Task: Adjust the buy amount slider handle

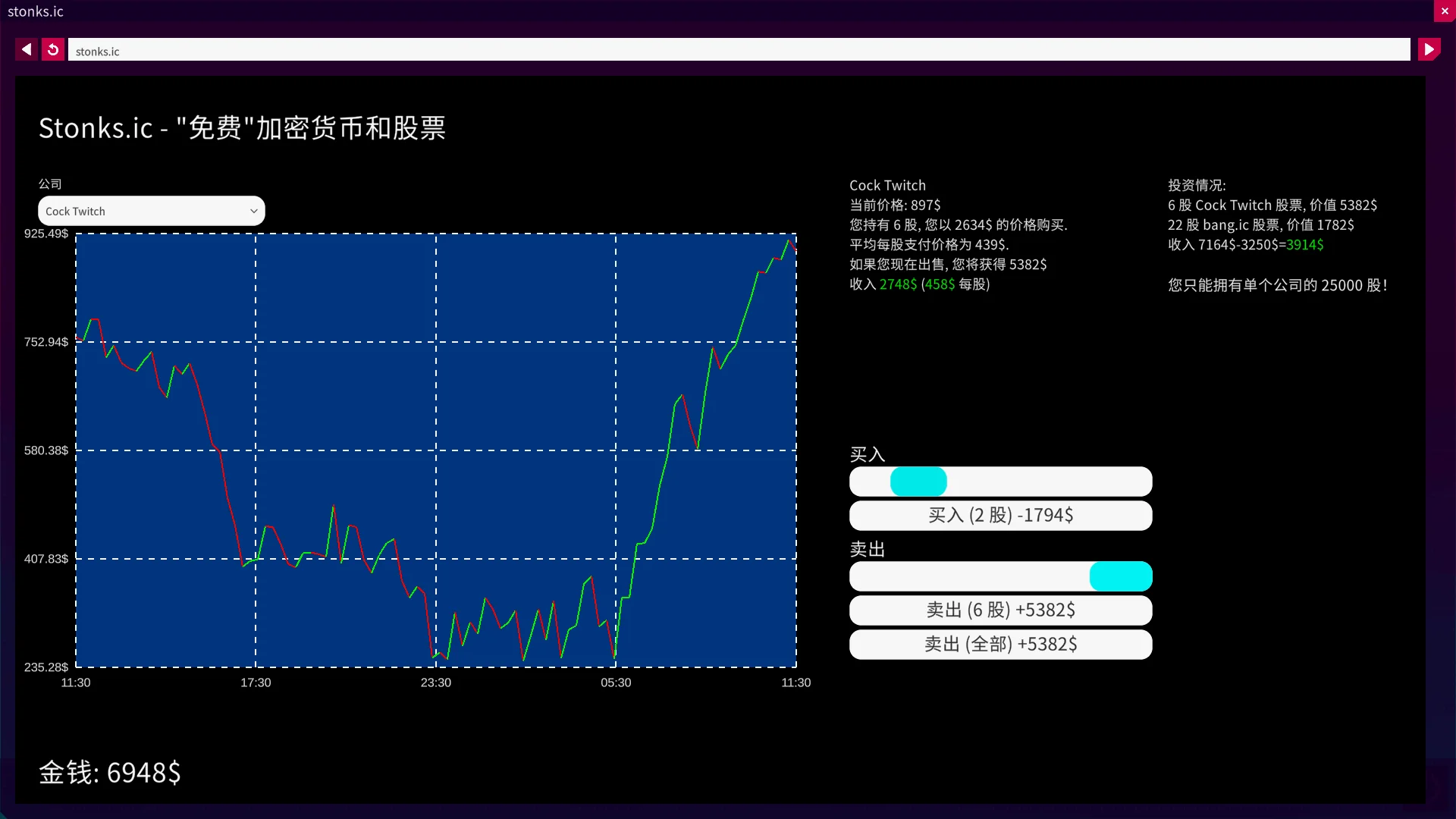Action: pos(918,482)
